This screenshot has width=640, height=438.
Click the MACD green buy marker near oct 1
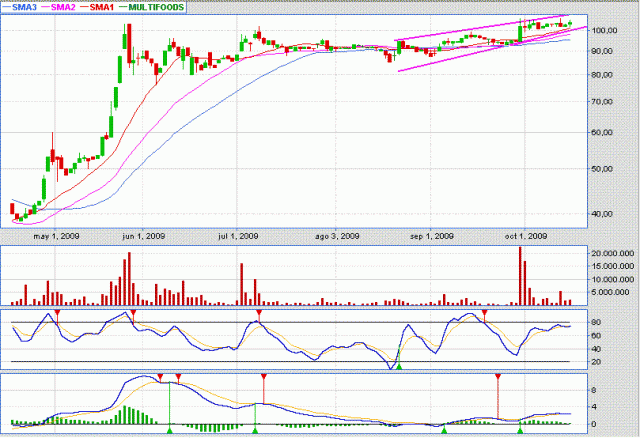(x=520, y=430)
